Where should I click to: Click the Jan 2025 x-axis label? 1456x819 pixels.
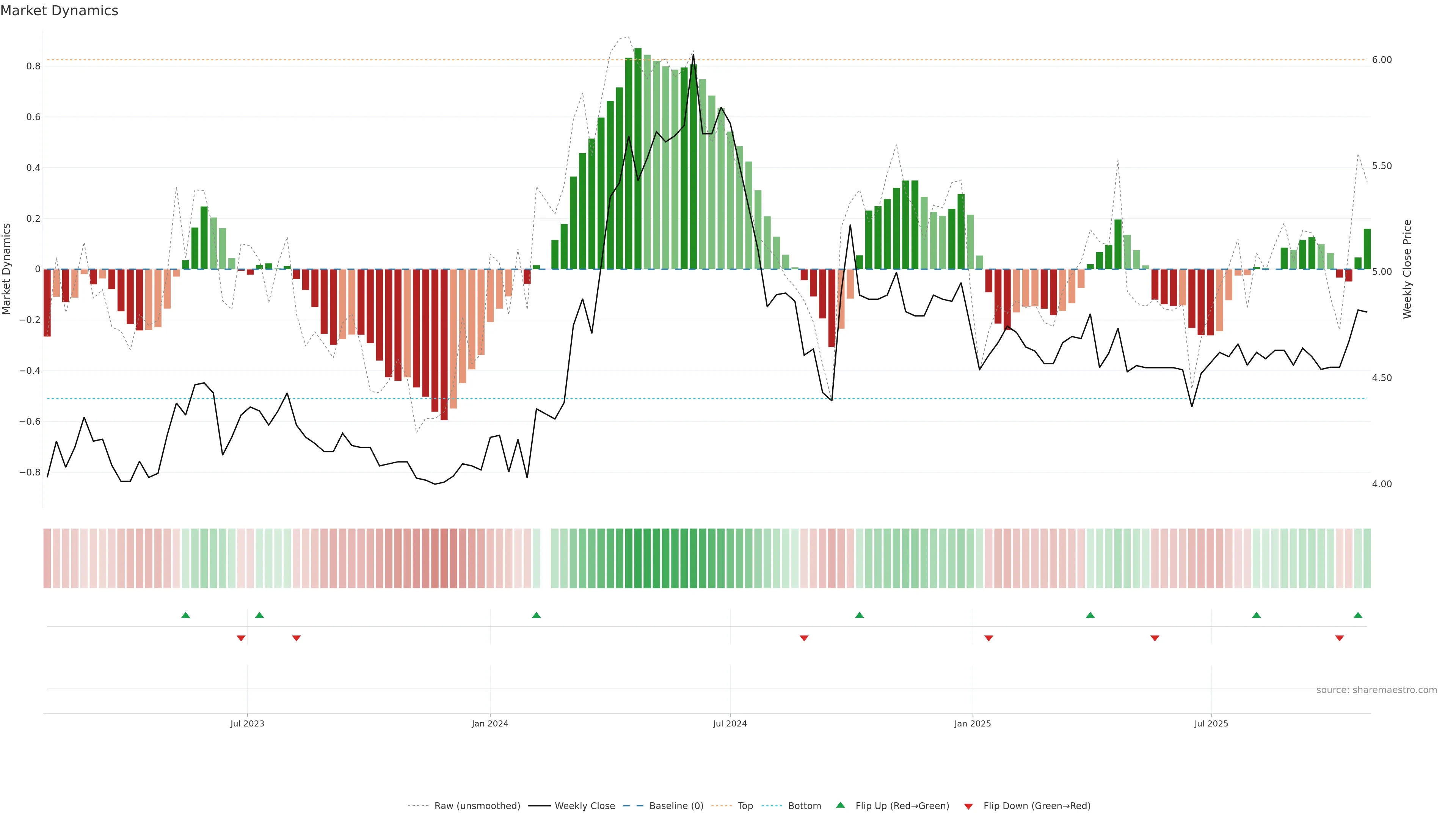point(972,723)
